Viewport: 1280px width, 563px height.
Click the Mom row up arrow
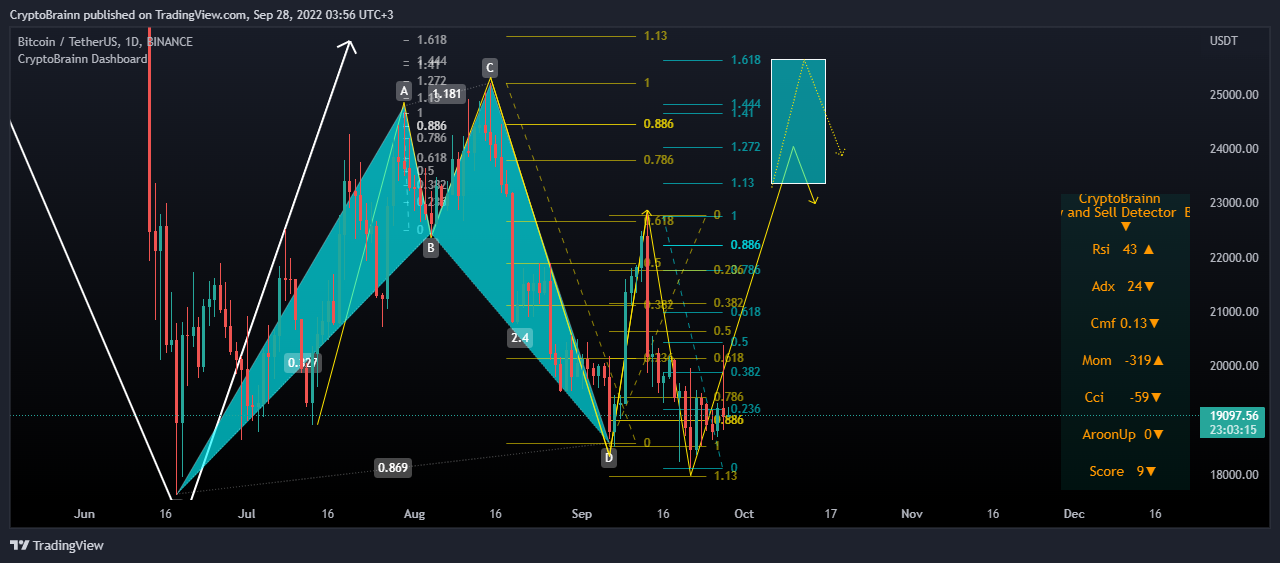click(x=1158, y=360)
